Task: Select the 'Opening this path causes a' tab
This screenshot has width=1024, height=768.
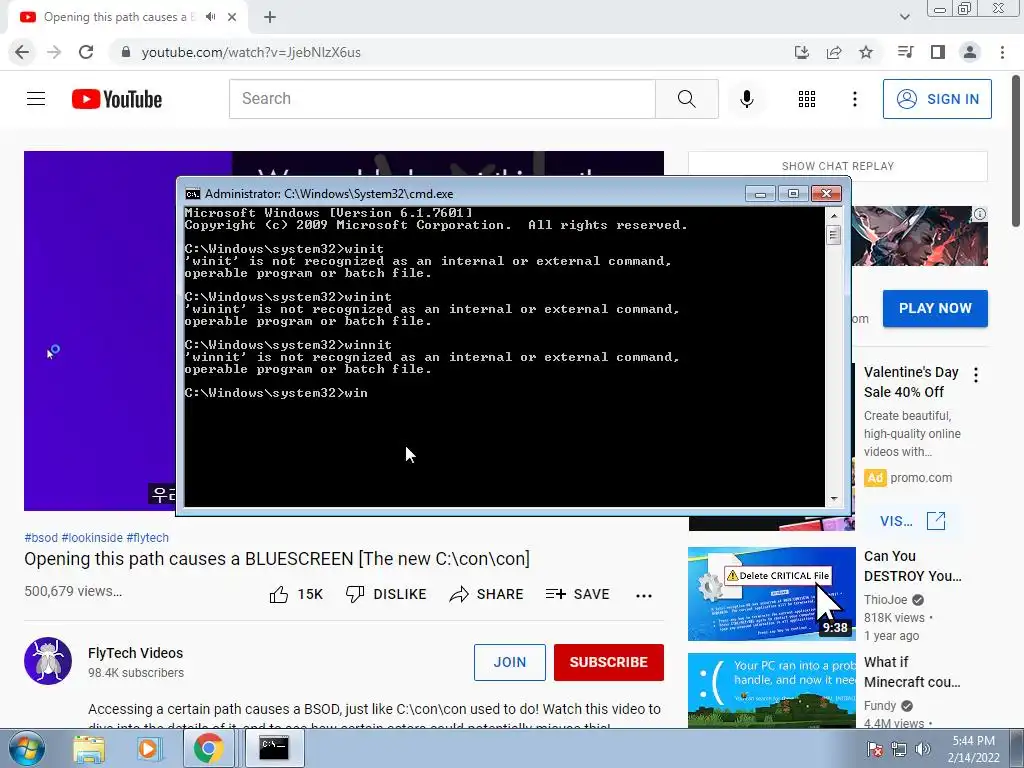Action: tap(128, 18)
